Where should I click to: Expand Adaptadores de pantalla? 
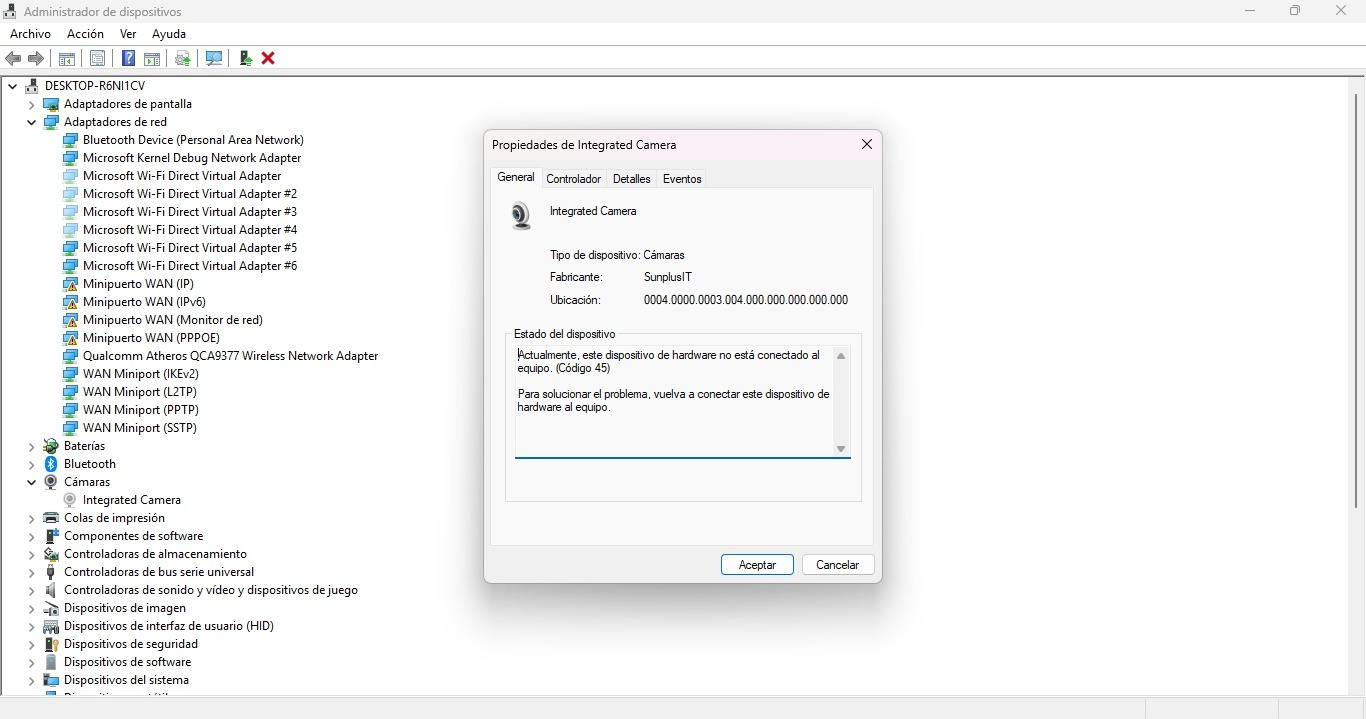(x=32, y=104)
